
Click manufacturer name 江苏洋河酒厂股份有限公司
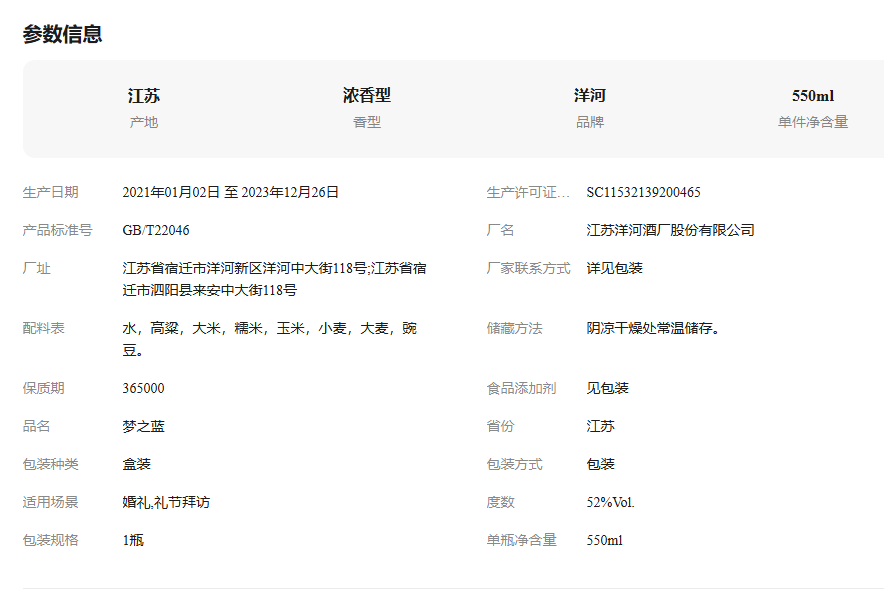point(670,230)
